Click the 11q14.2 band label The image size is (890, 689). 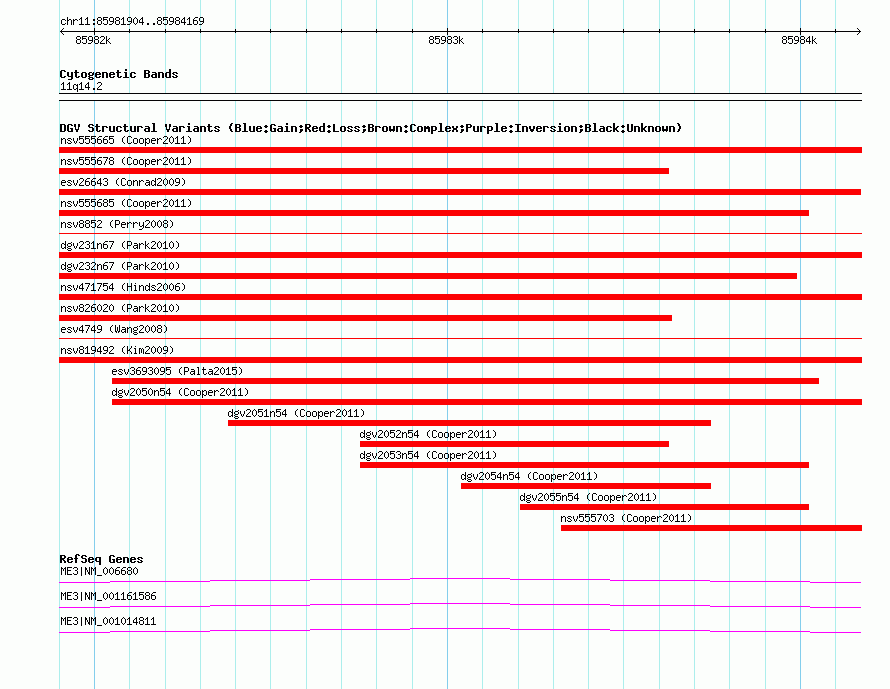81,86
